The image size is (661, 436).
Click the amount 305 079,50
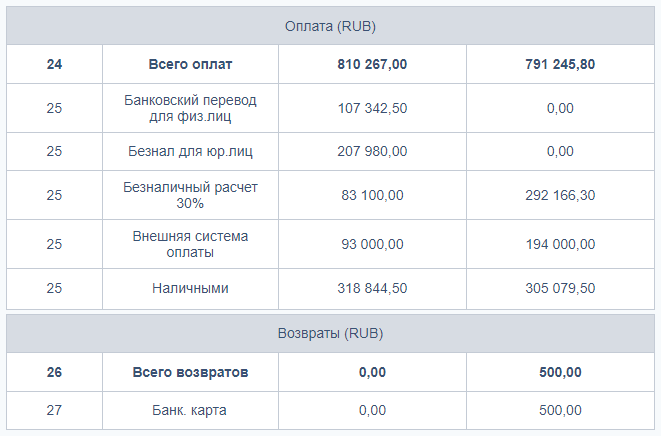pos(560,288)
